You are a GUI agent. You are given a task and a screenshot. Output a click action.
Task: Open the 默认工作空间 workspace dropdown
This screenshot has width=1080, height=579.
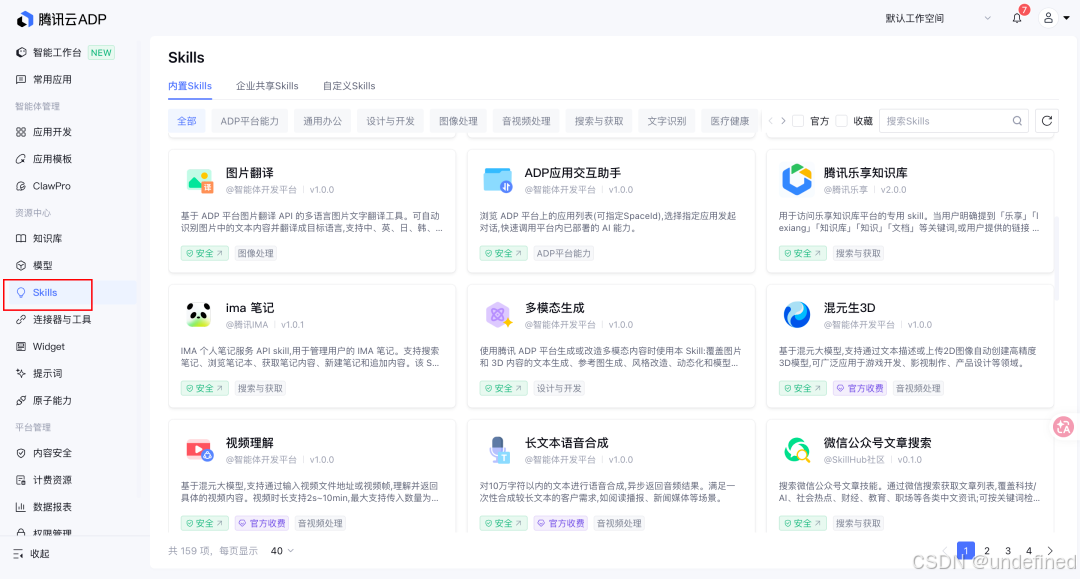(x=938, y=19)
